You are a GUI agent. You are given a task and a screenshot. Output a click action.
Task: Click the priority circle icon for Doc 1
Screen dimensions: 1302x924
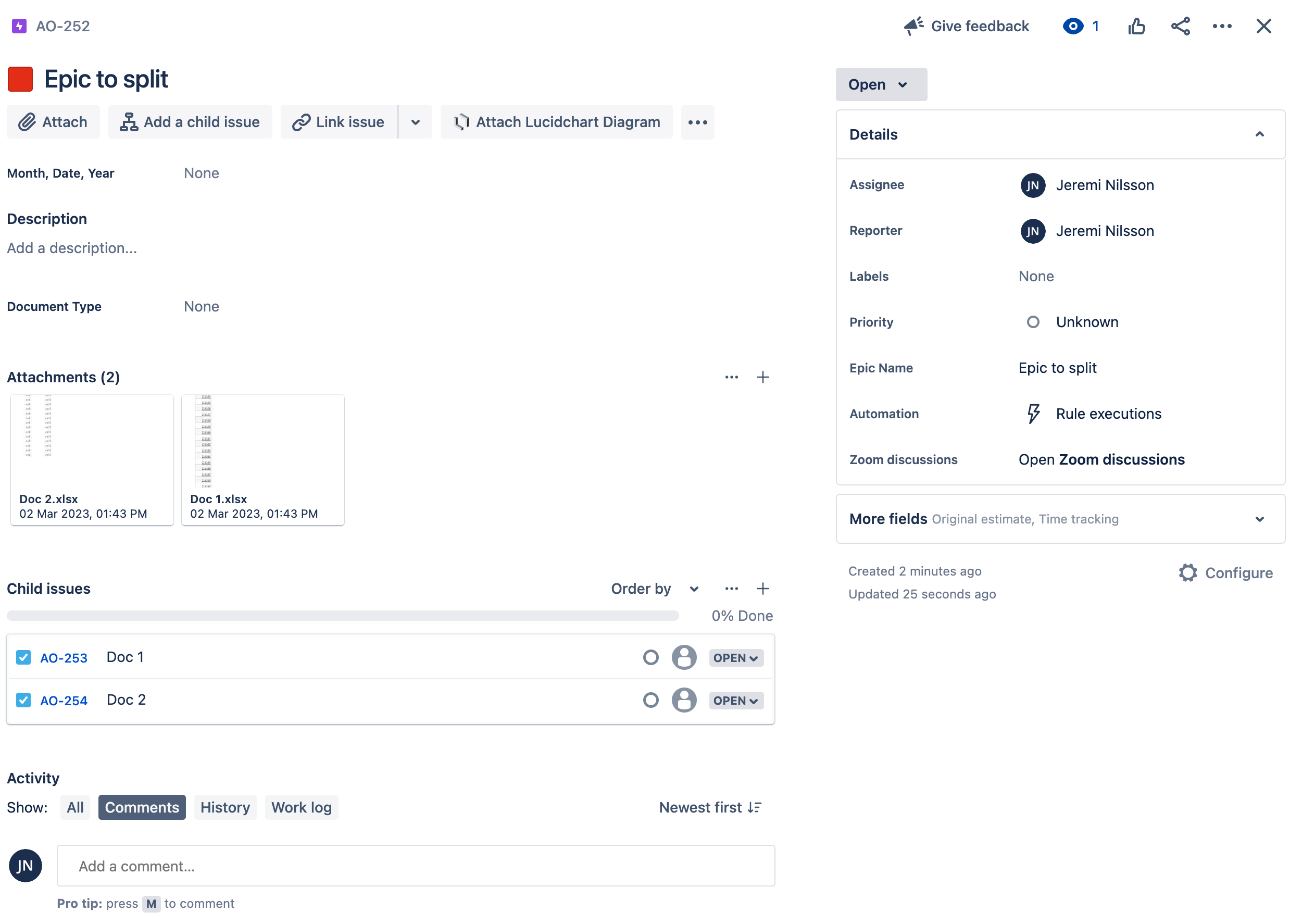[650, 657]
